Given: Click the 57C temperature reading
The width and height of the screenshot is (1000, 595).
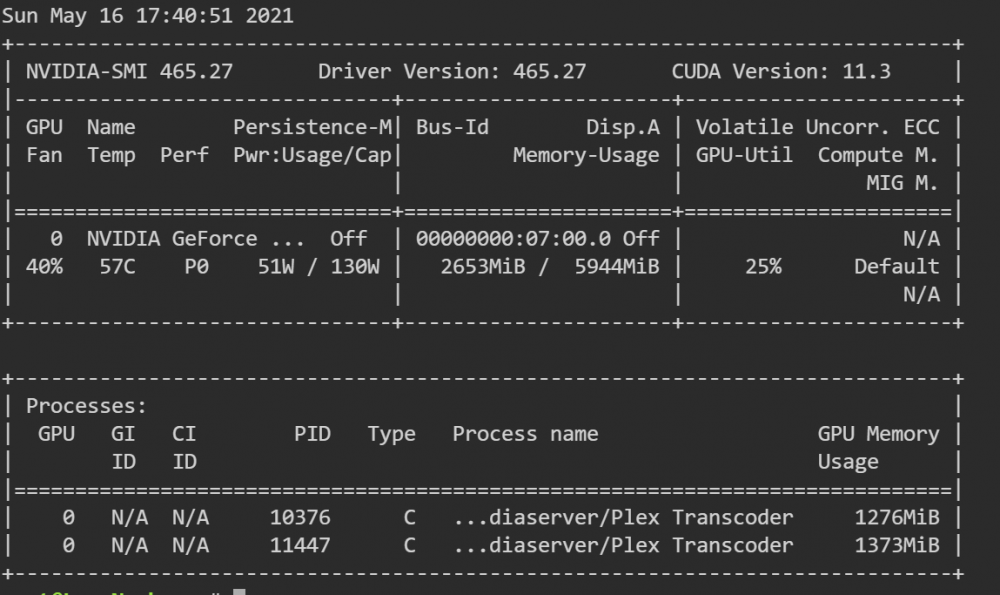Looking at the screenshot, I should coord(117,267).
